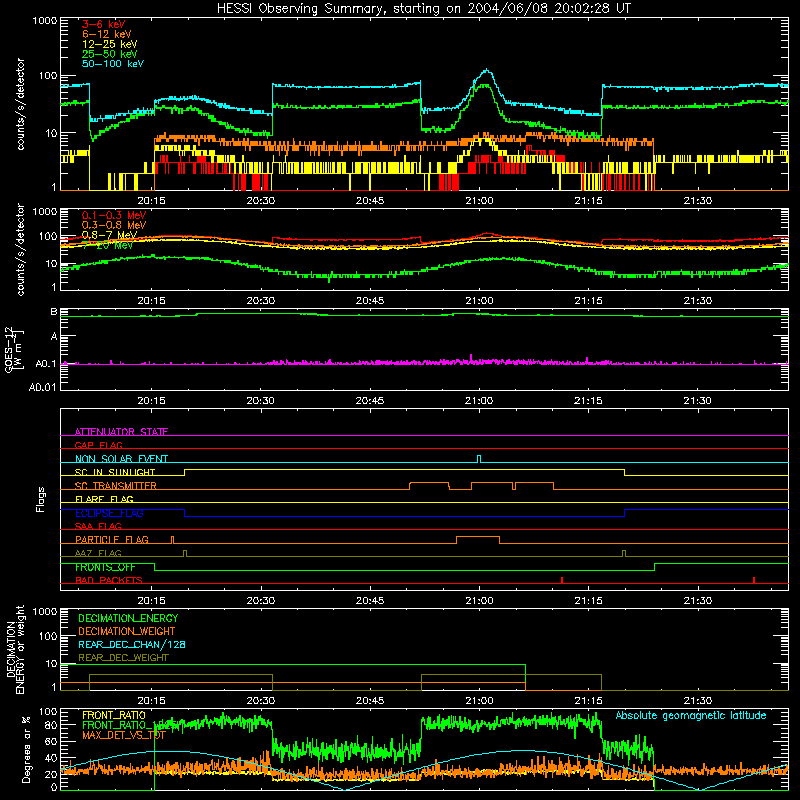Viewport: 800px width, 800px height.
Task: Click the DECIMATION_WEIGHT legend label
Action: click(x=127, y=631)
